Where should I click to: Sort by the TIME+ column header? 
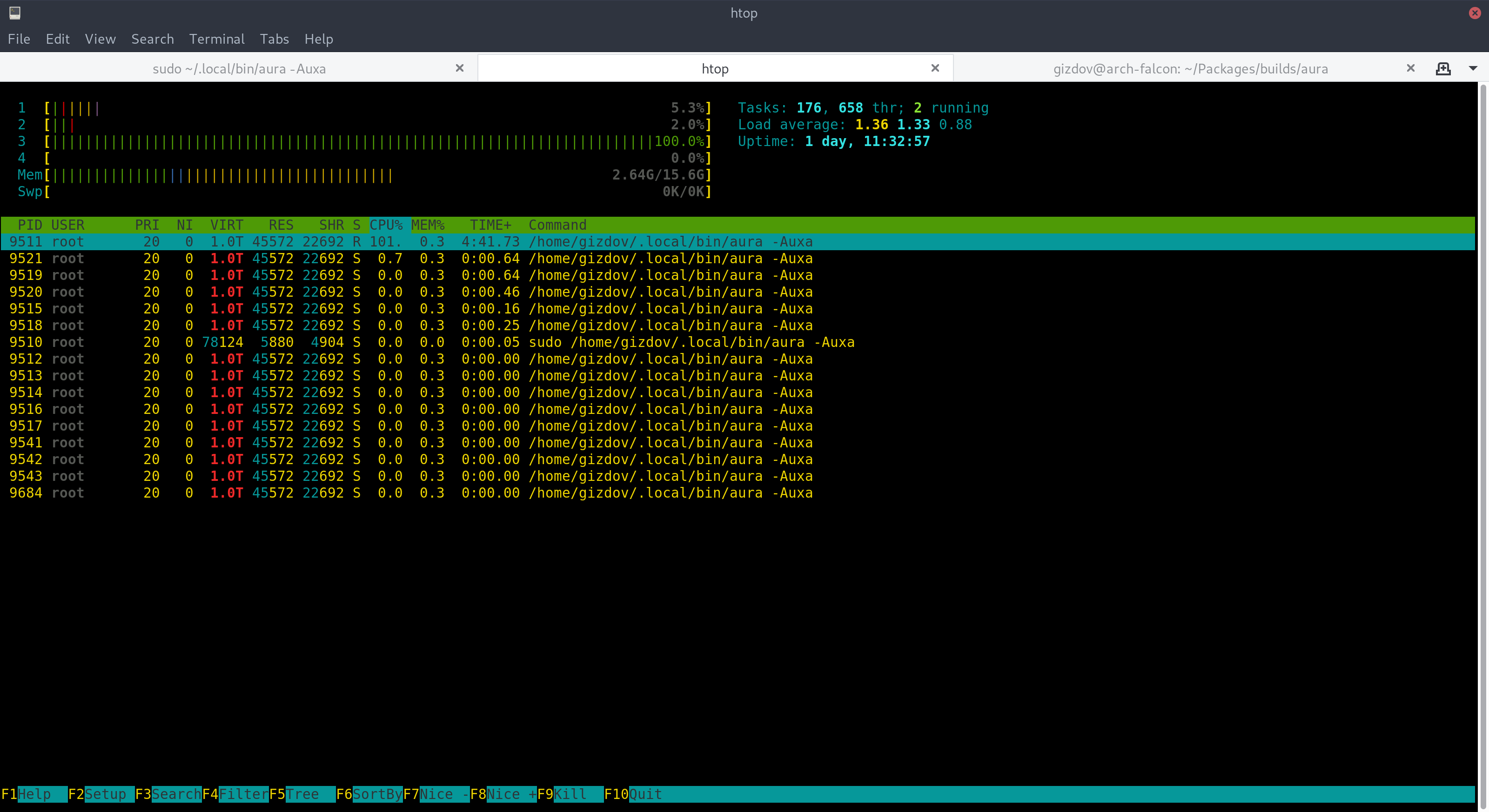[x=490, y=225]
